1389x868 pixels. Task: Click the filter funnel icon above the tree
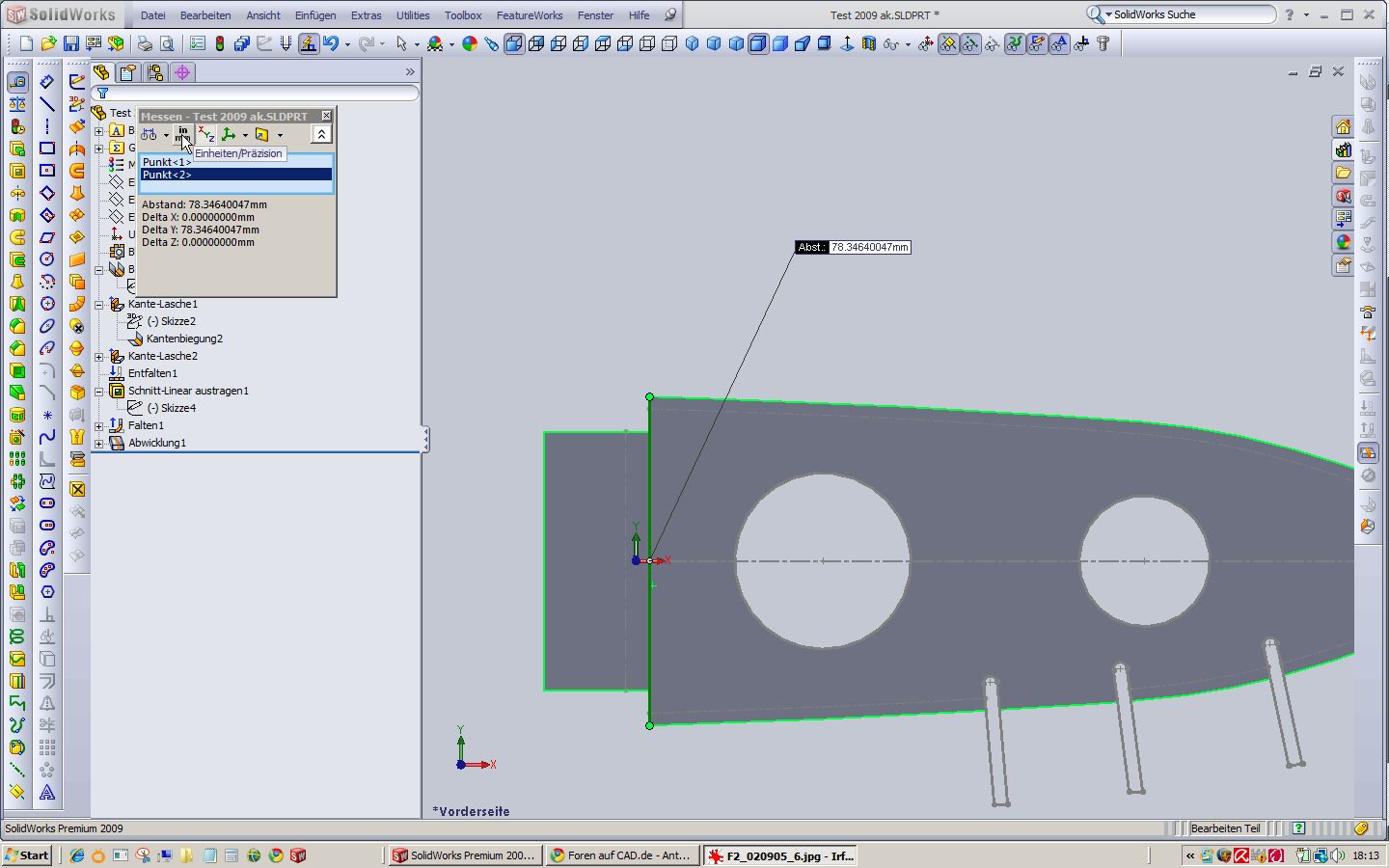pyautogui.click(x=103, y=94)
